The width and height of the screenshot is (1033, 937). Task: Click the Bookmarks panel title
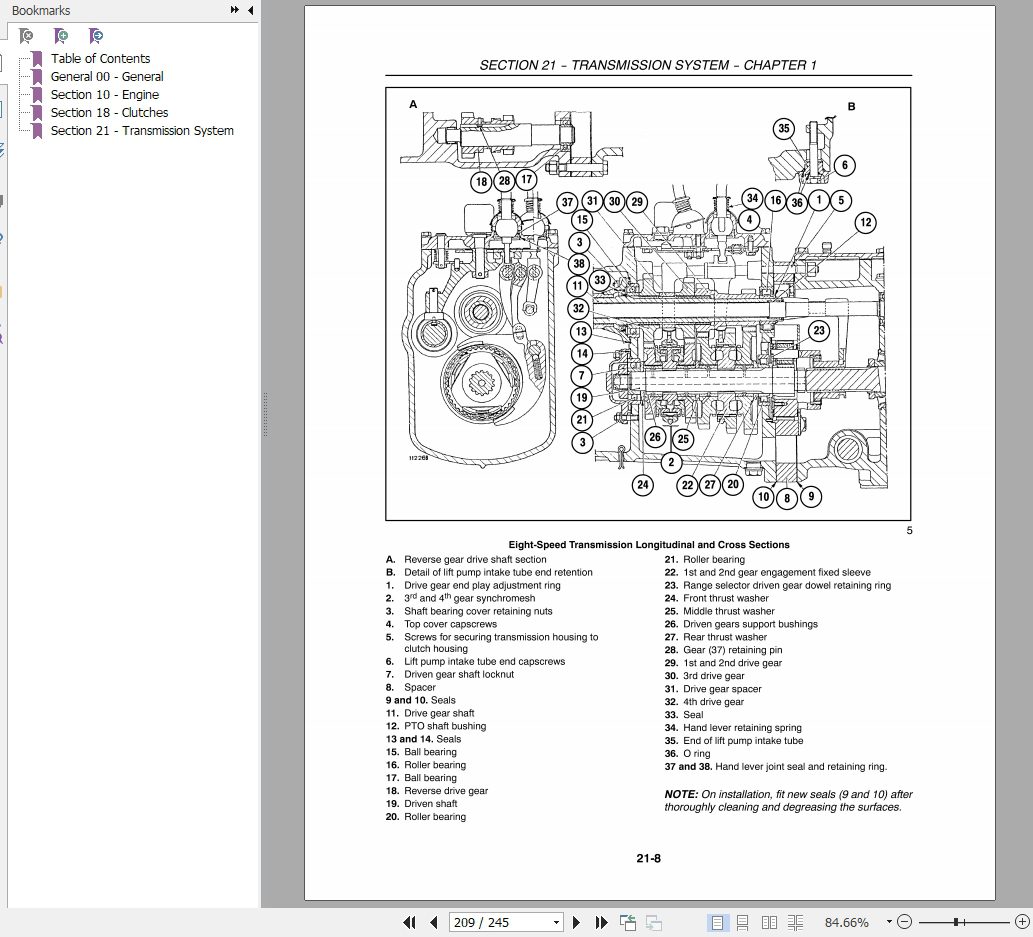(41, 11)
